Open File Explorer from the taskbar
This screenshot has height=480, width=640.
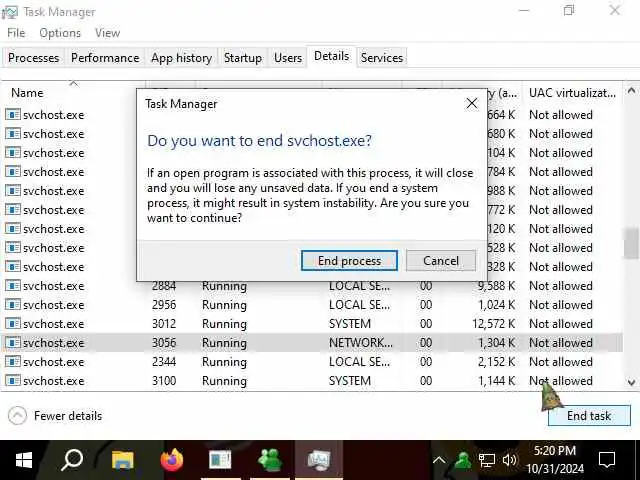point(122,460)
